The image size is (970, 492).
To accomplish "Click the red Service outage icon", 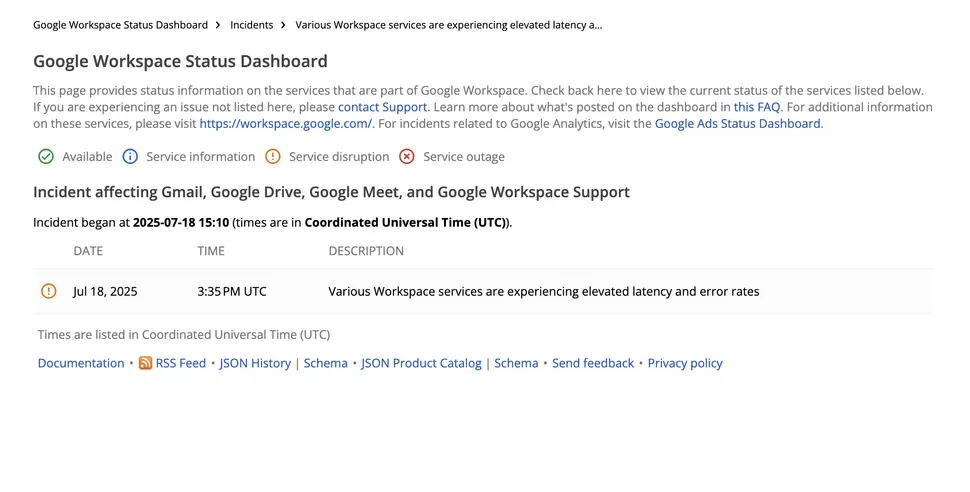I will (x=406, y=157).
